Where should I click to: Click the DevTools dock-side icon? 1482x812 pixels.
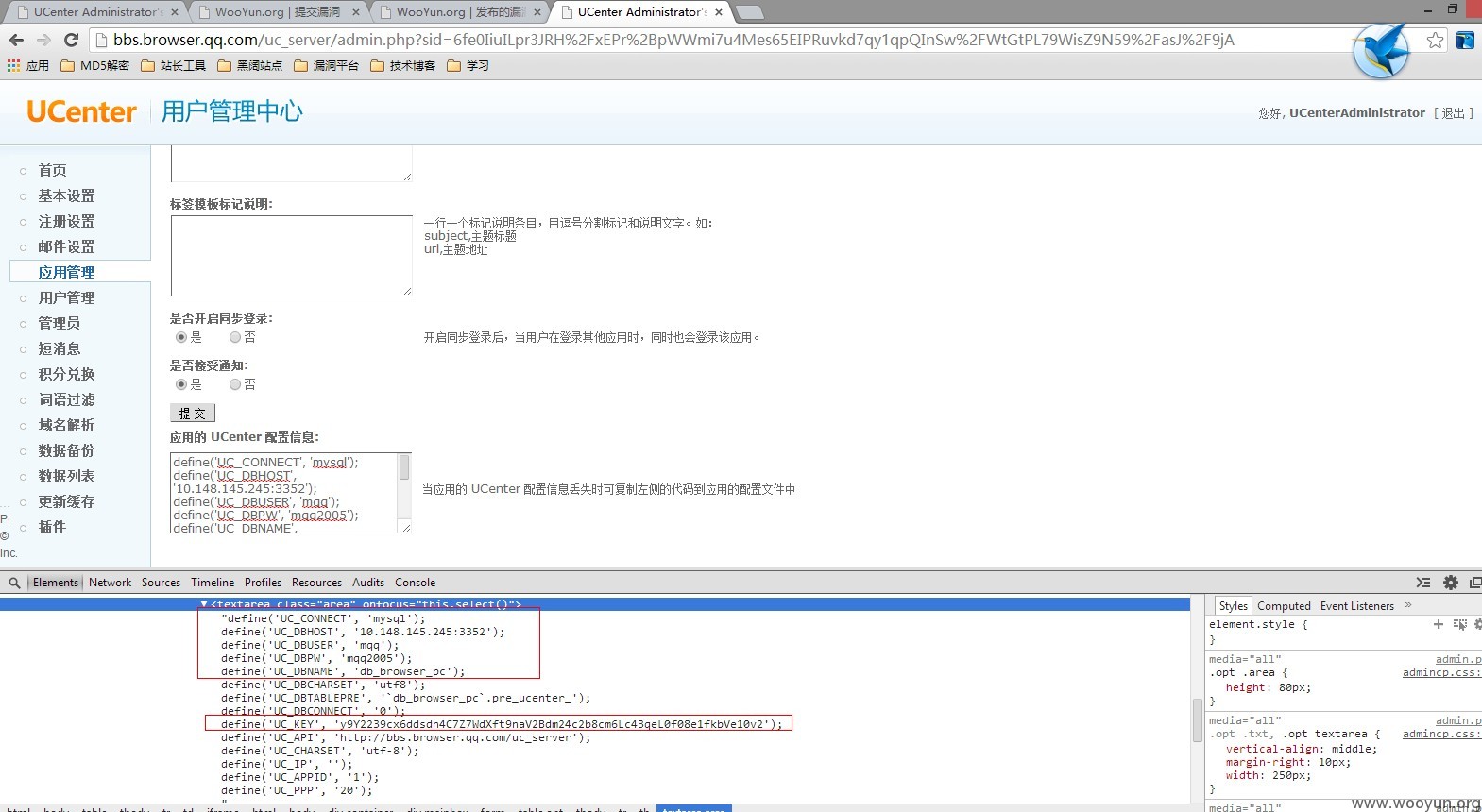(1475, 583)
